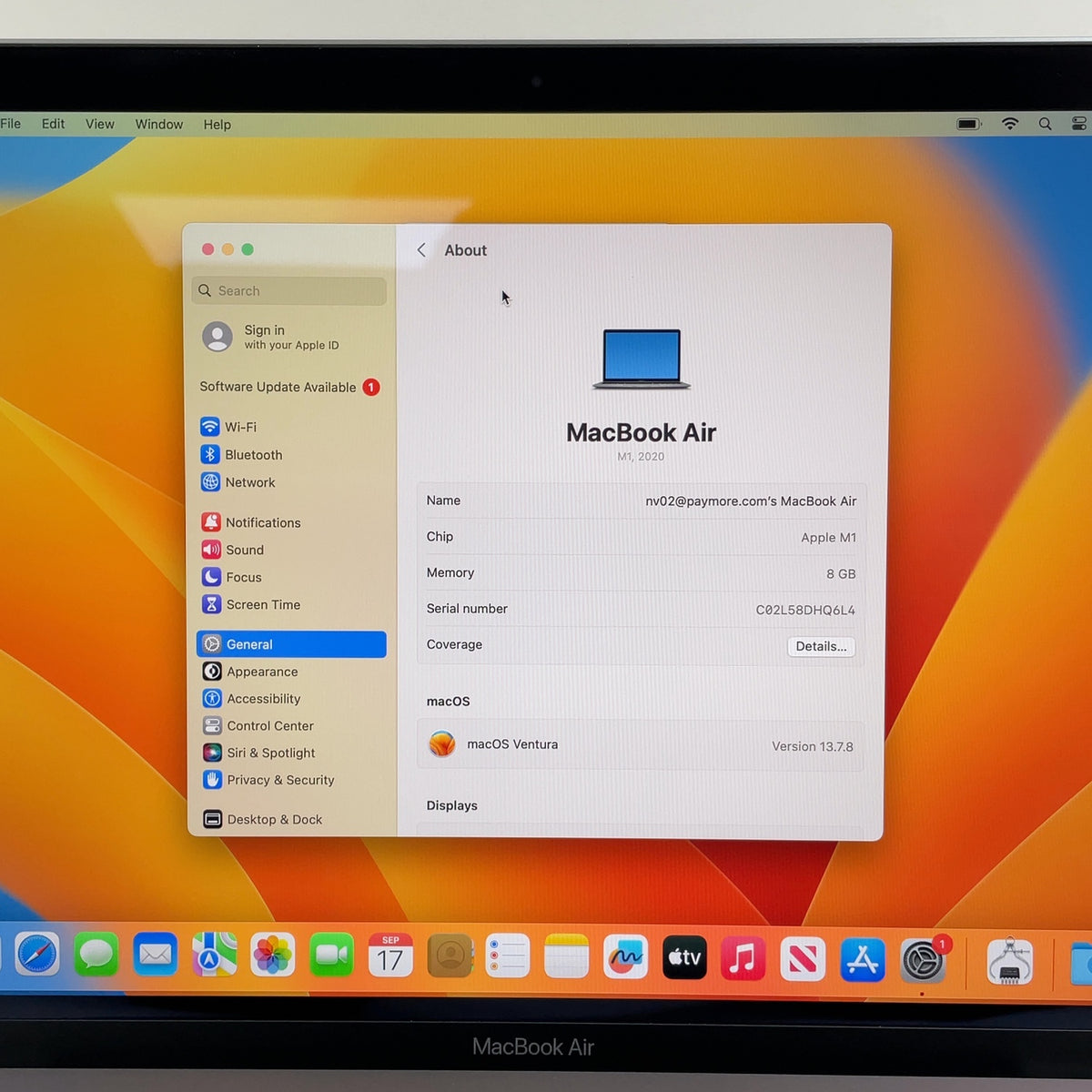Open Music from the Dock
This screenshot has height=1092, width=1092.
point(743,958)
